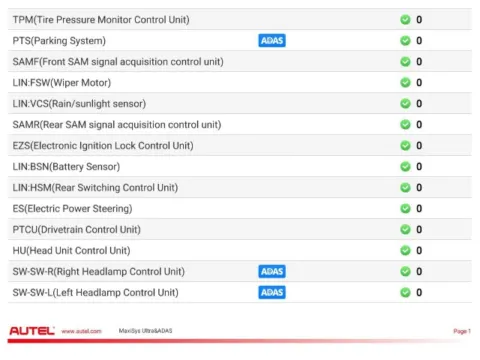Click the ADAS badge on Right Headlamp row
480x360 pixels.
(272, 272)
